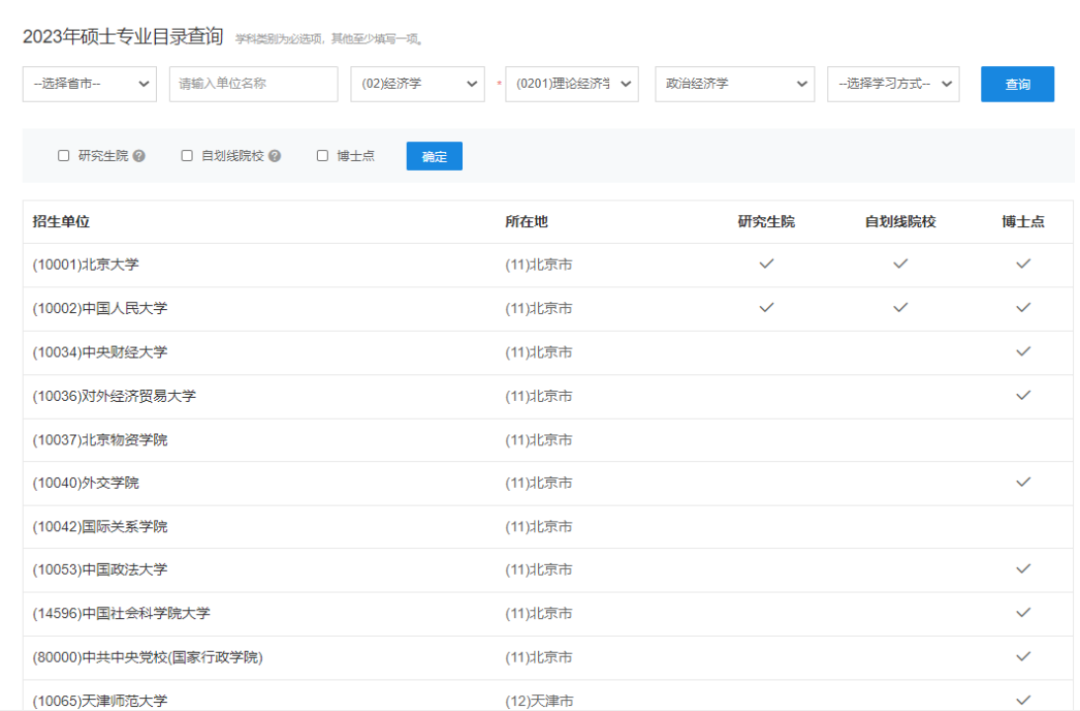The height and width of the screenshot is (711, 1080).
Task: Click 中国人民大学 博士点 checkmark
Action: coord(1024,307)
